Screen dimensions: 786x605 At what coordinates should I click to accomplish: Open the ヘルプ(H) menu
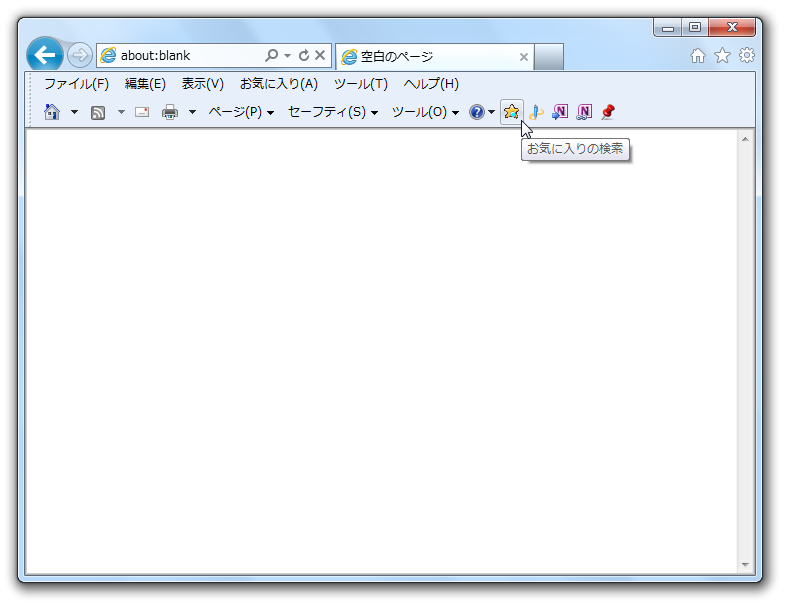431,84
